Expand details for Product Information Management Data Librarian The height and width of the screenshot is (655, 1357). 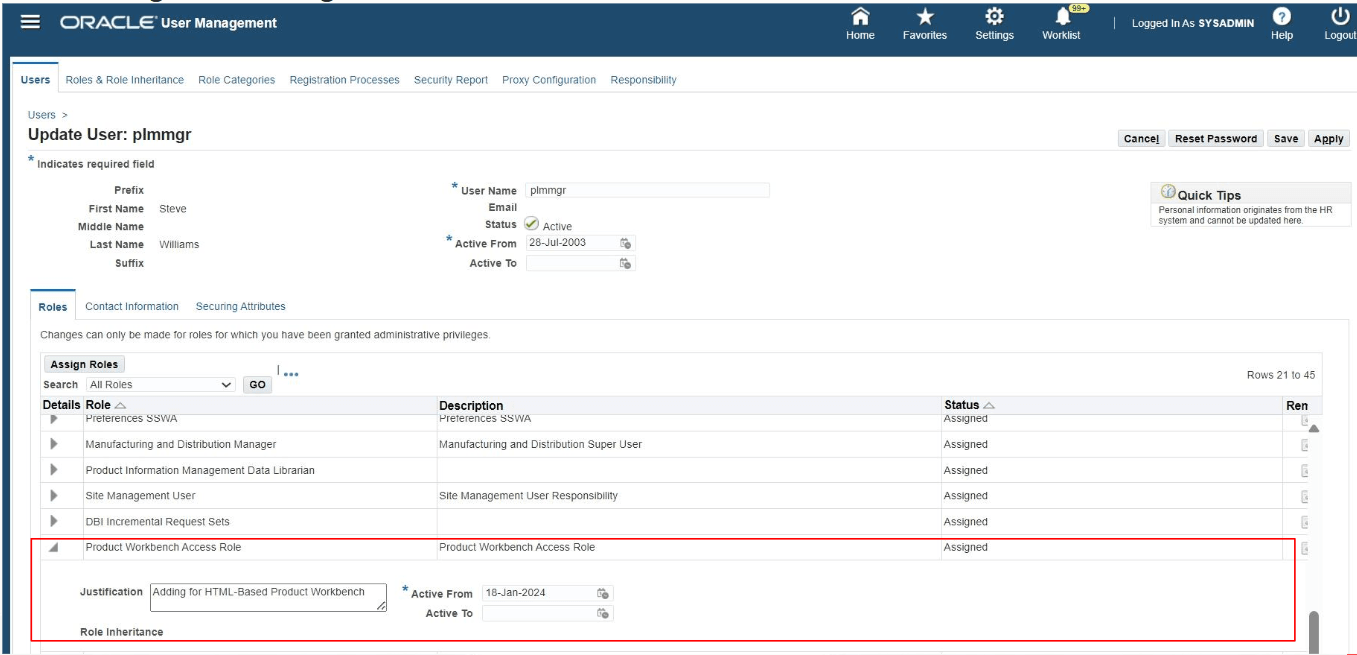pos(54,470)
